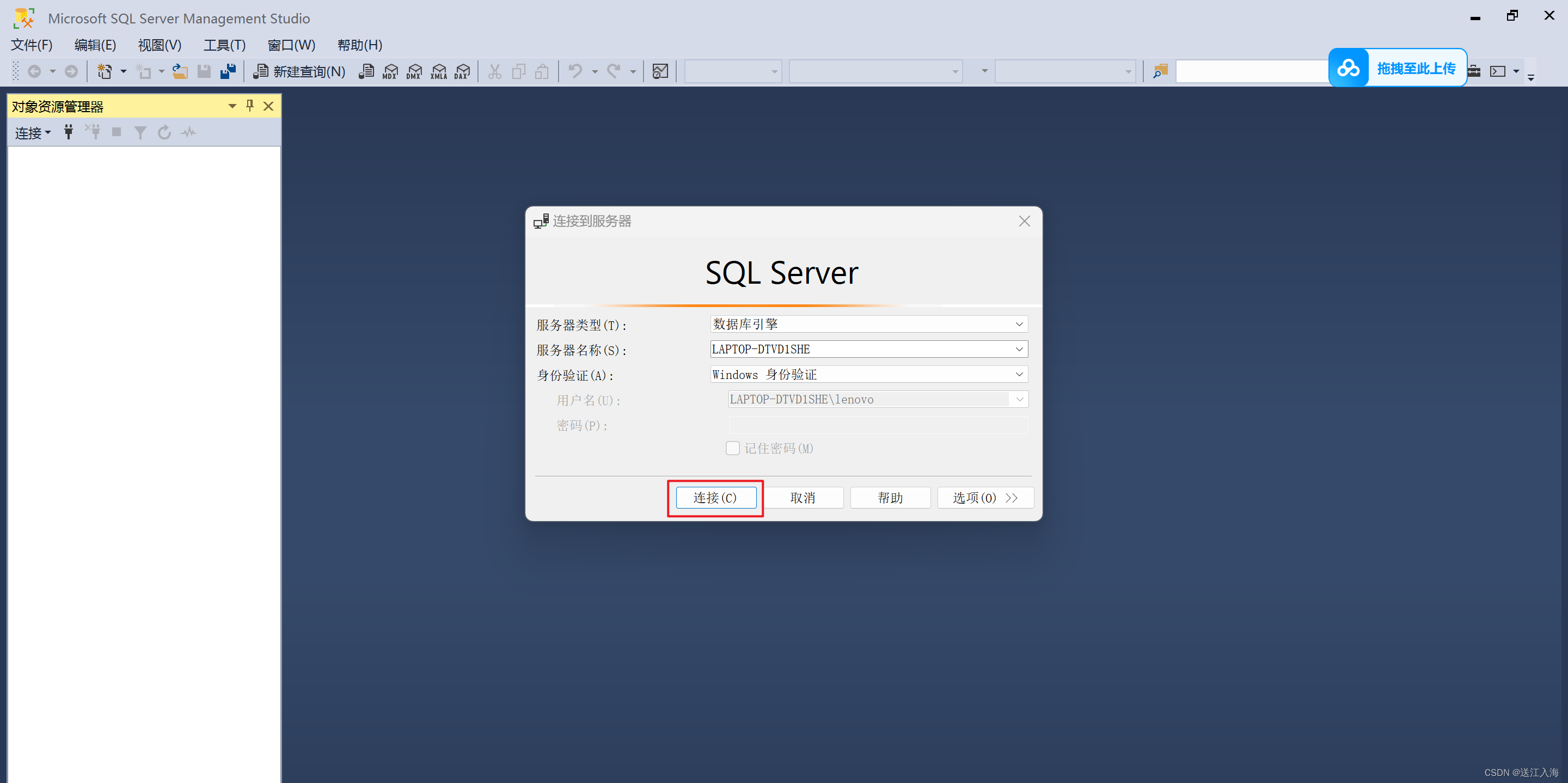Select the MDX query icon
This screenshot has width=1568, height=783.
tap(390, 71)
